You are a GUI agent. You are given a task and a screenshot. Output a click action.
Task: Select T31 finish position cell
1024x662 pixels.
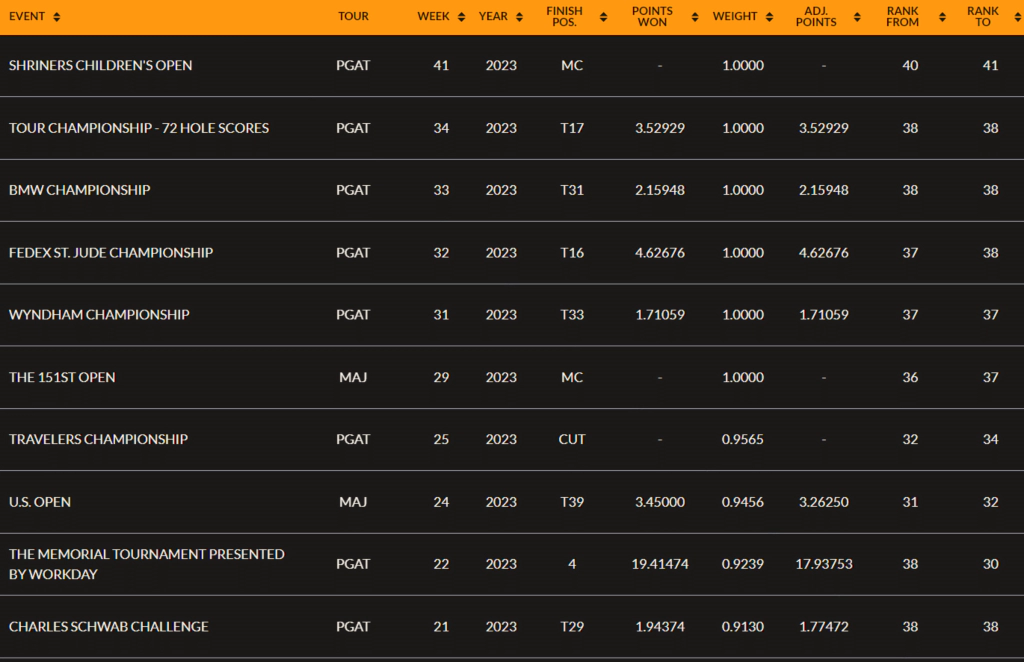[x=572, y=190]
